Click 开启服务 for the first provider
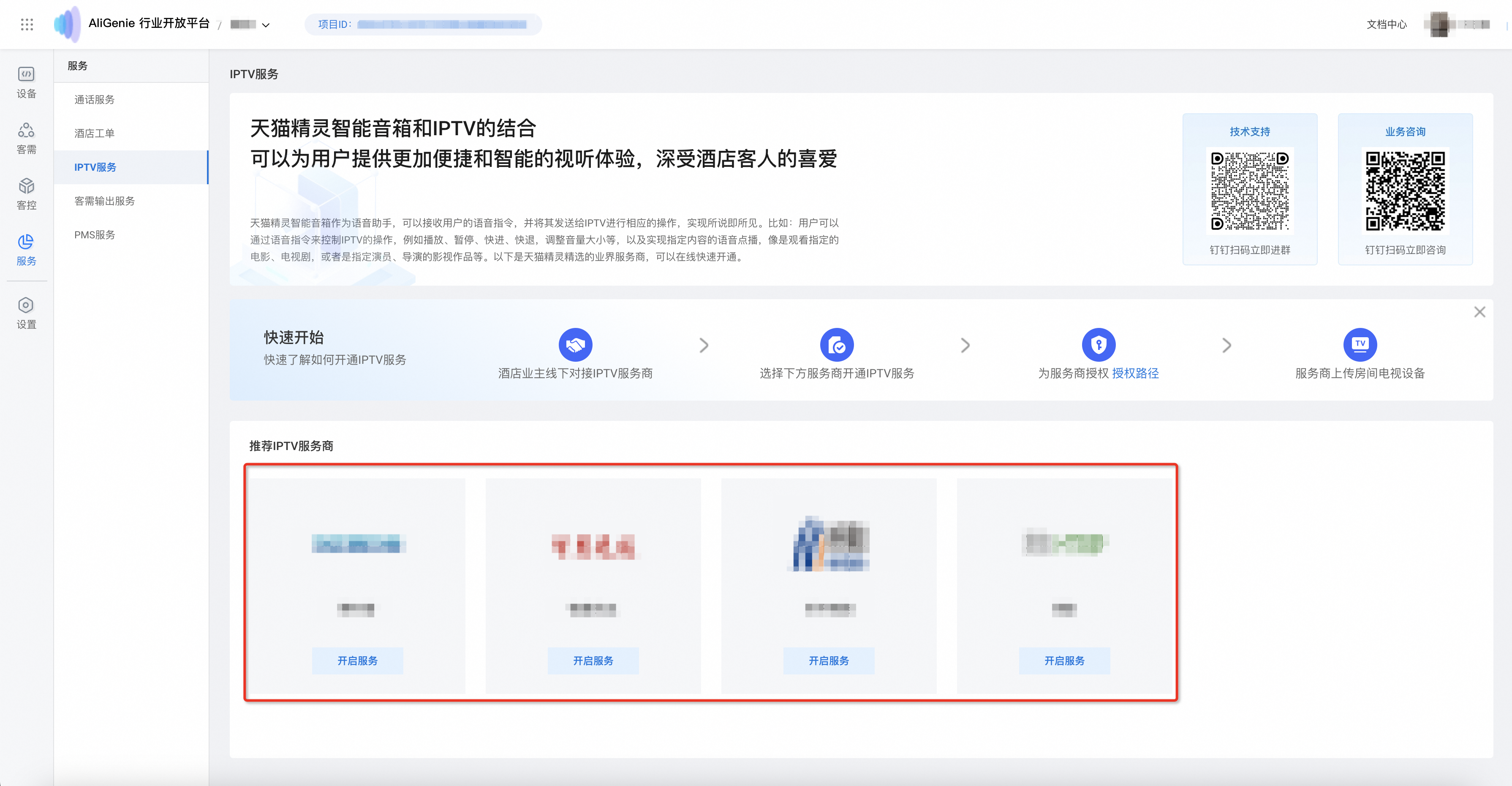The width and height of the screenshot is (1512, 786). click(x=357, y=660)
